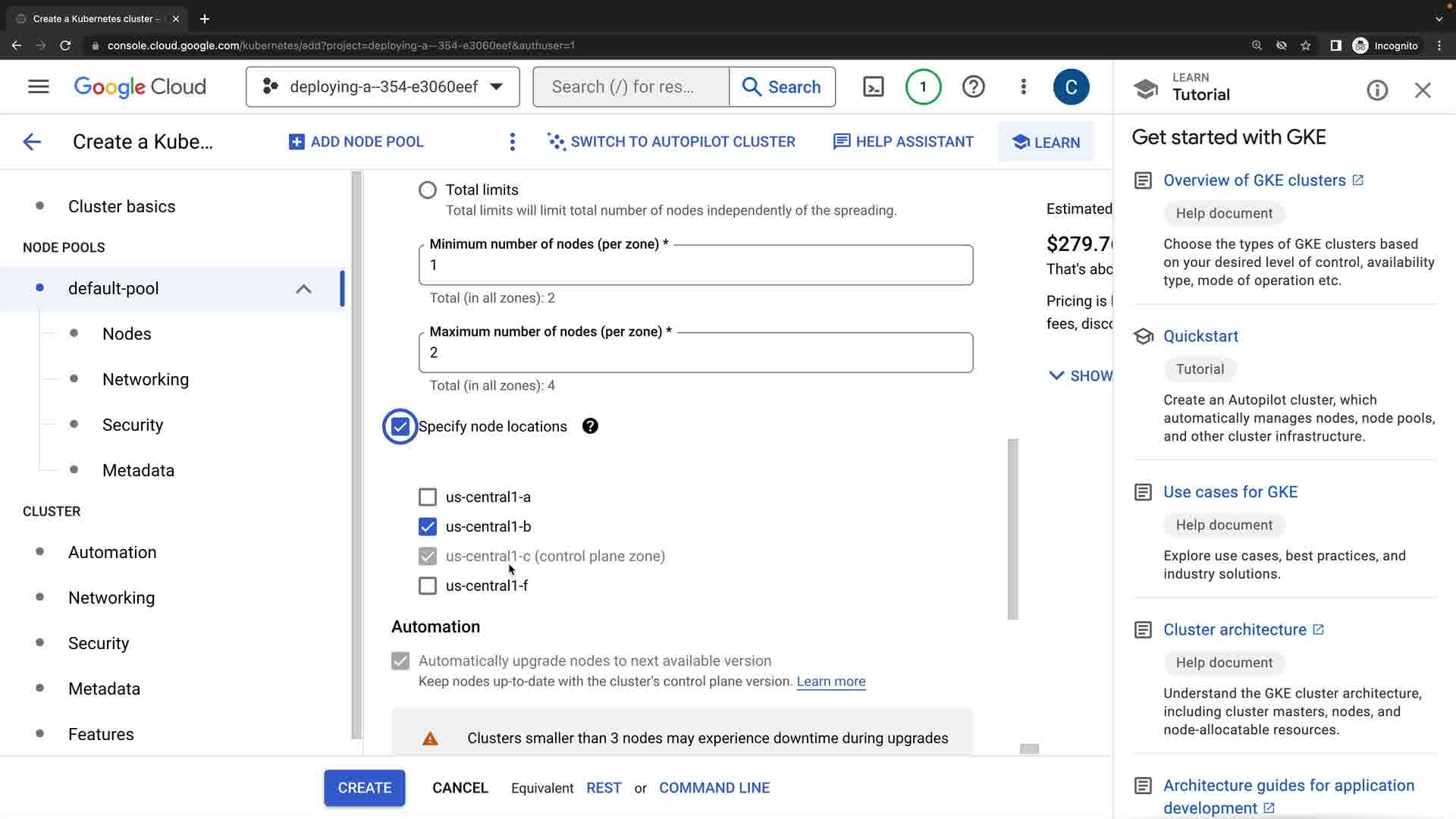
Task: Open the hamburger navigation menu
Action: tap(39, 87)
